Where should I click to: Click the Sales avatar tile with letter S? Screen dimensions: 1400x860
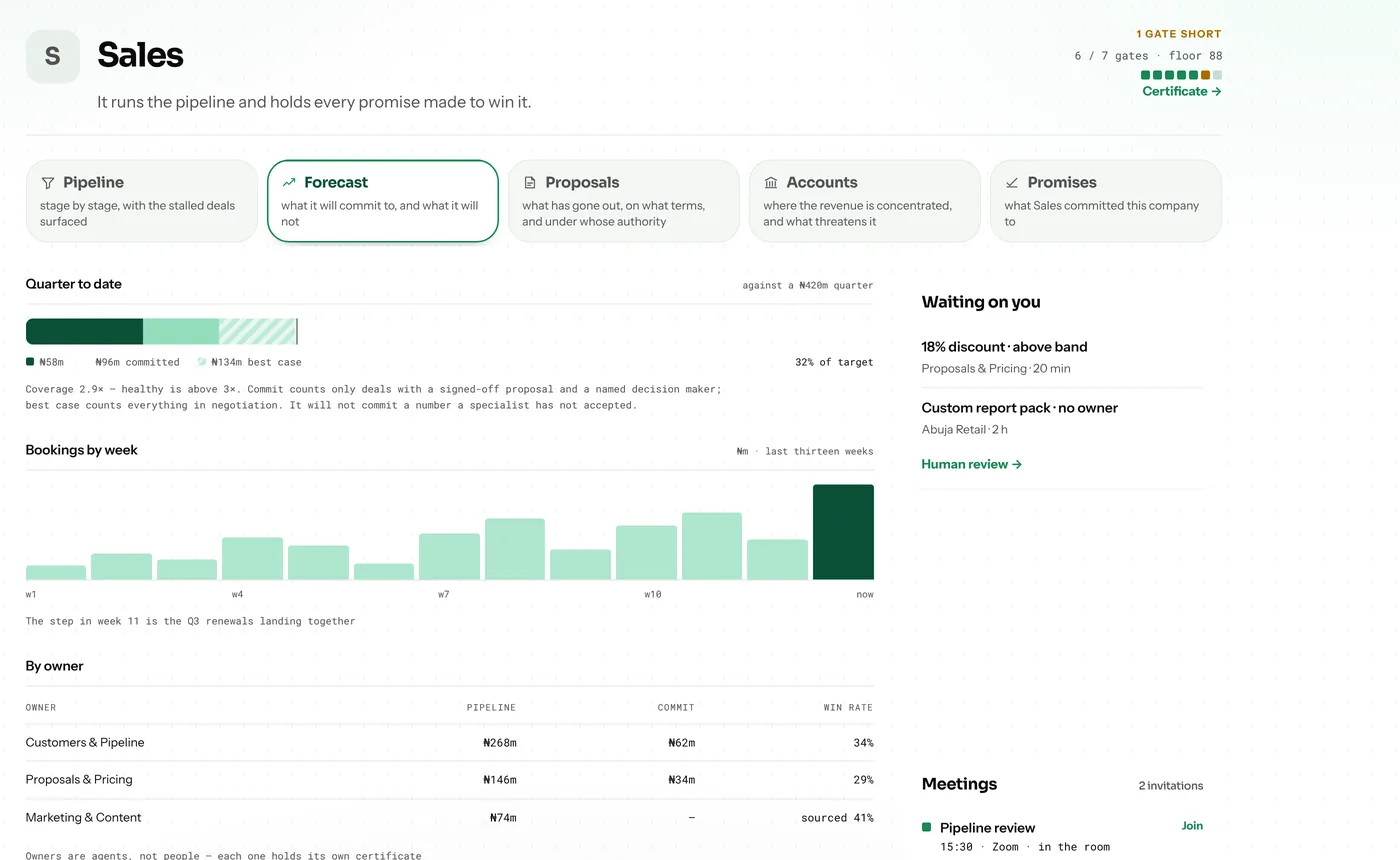pyautogui.click(x=53, y=56)
